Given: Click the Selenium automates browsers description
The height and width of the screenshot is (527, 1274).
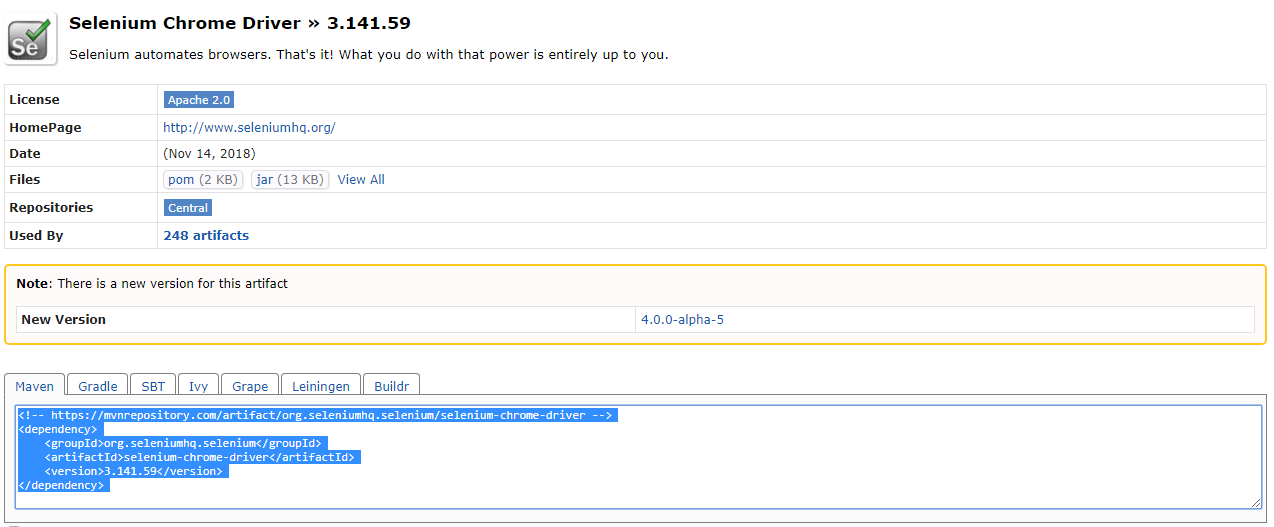Looking at the screenshot, I should click(369, 54).
